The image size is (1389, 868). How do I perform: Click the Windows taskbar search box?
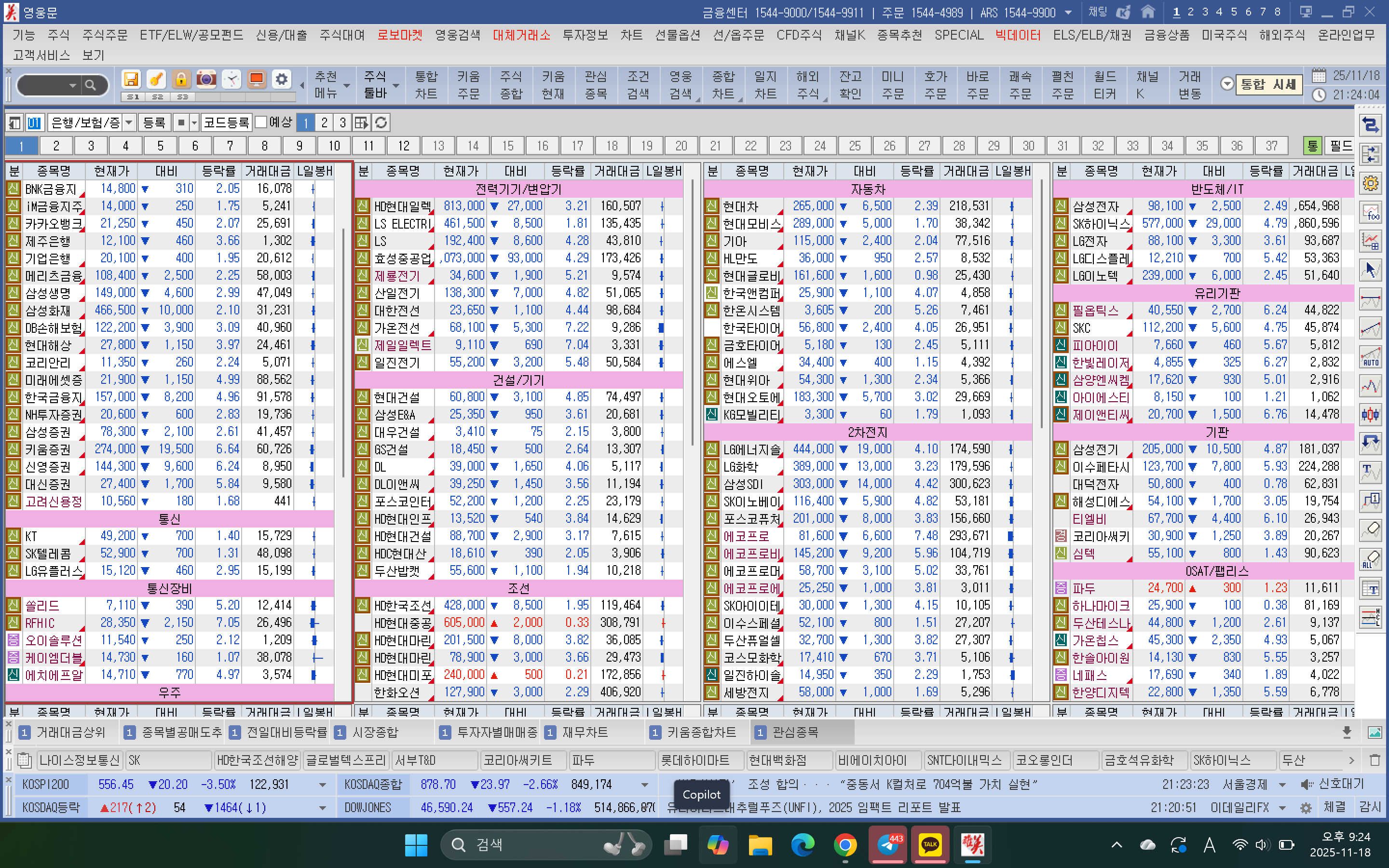(x=545, y=844)
